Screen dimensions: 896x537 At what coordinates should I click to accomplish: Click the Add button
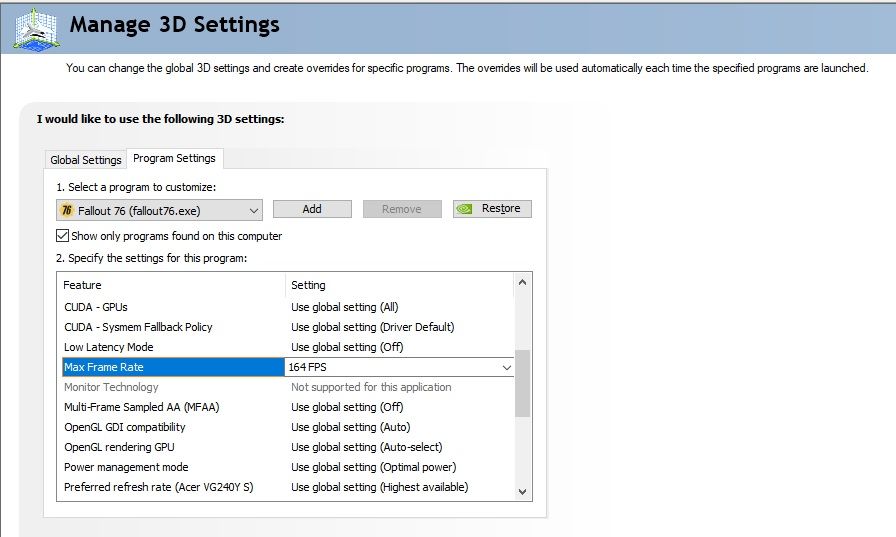tap(312, 209)
